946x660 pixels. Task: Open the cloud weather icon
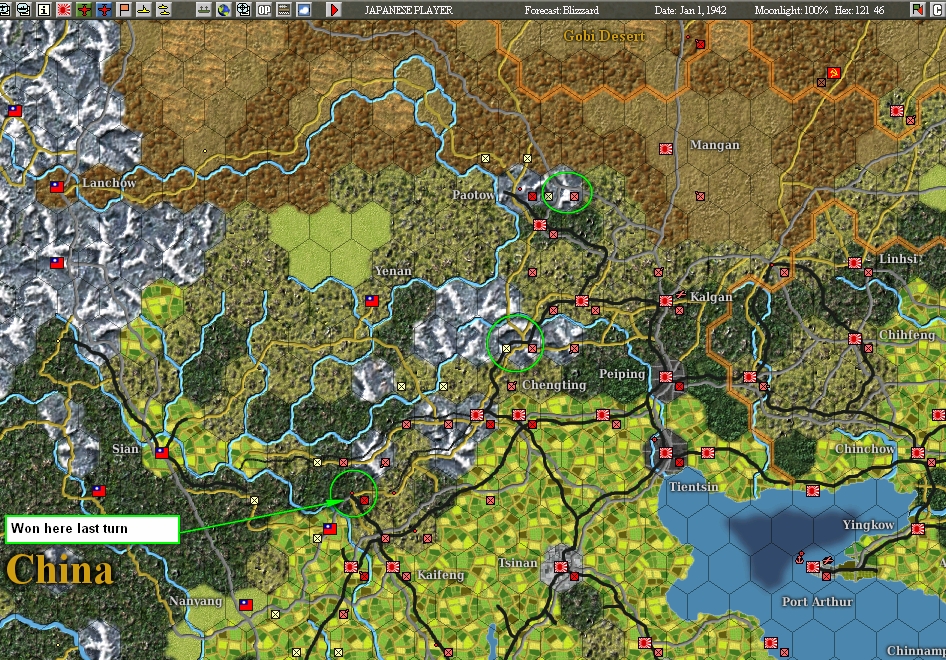(303, 10)
